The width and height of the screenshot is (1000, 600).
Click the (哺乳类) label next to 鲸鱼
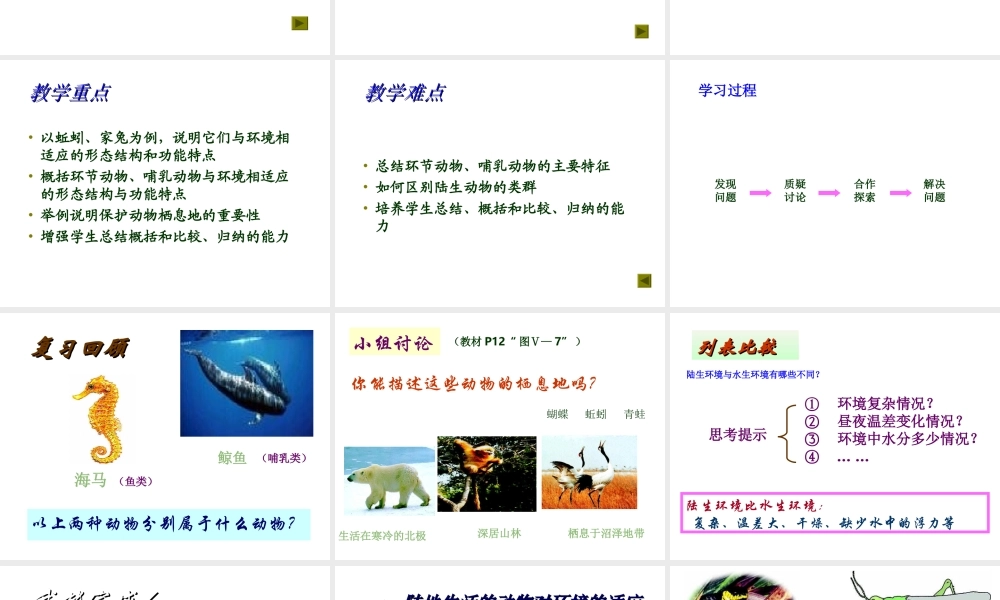tap(284, 458)
